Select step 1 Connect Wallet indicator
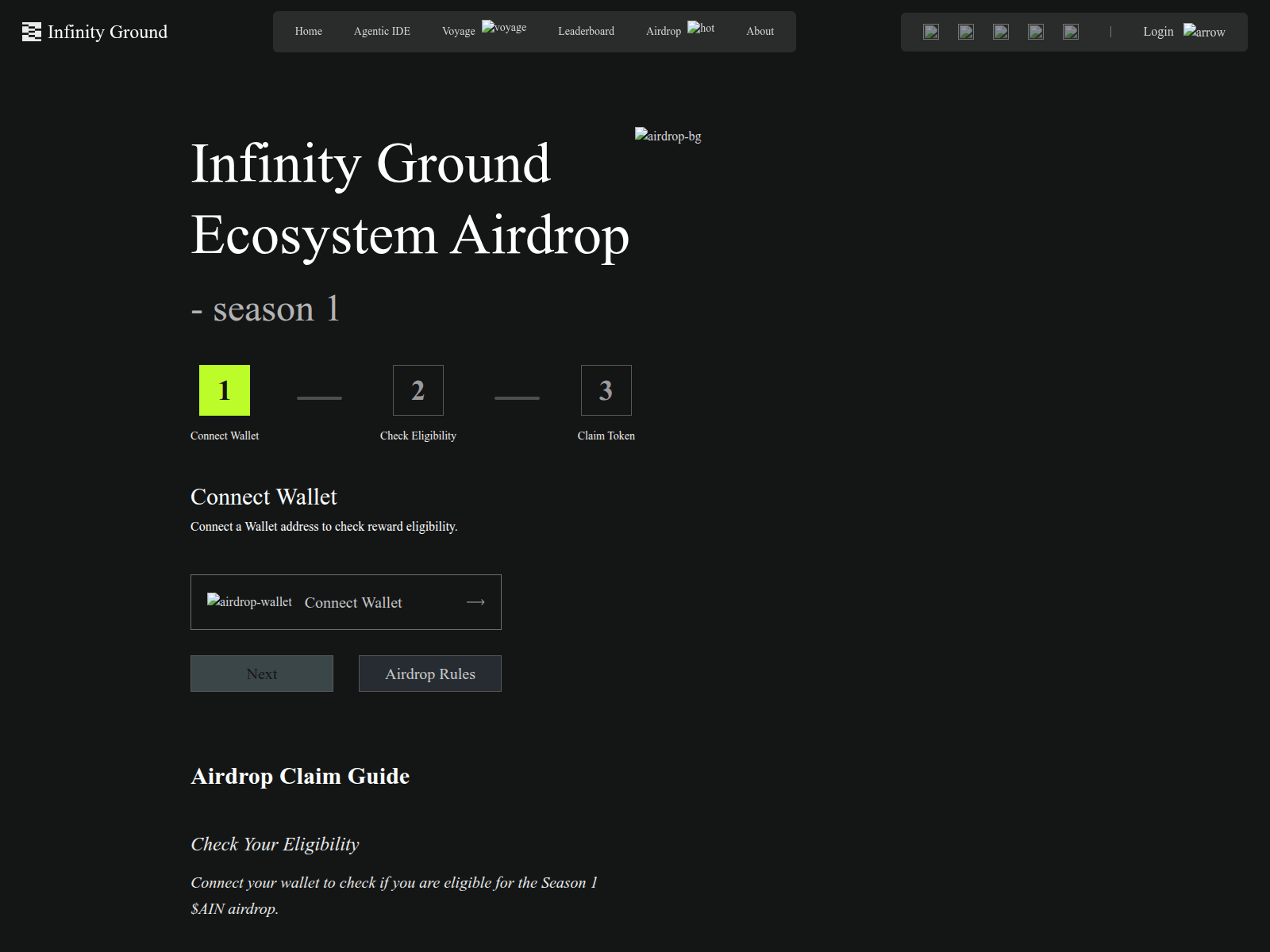Image resolution: width=1270 pixels, height=952 pixels. click(225, 390)
